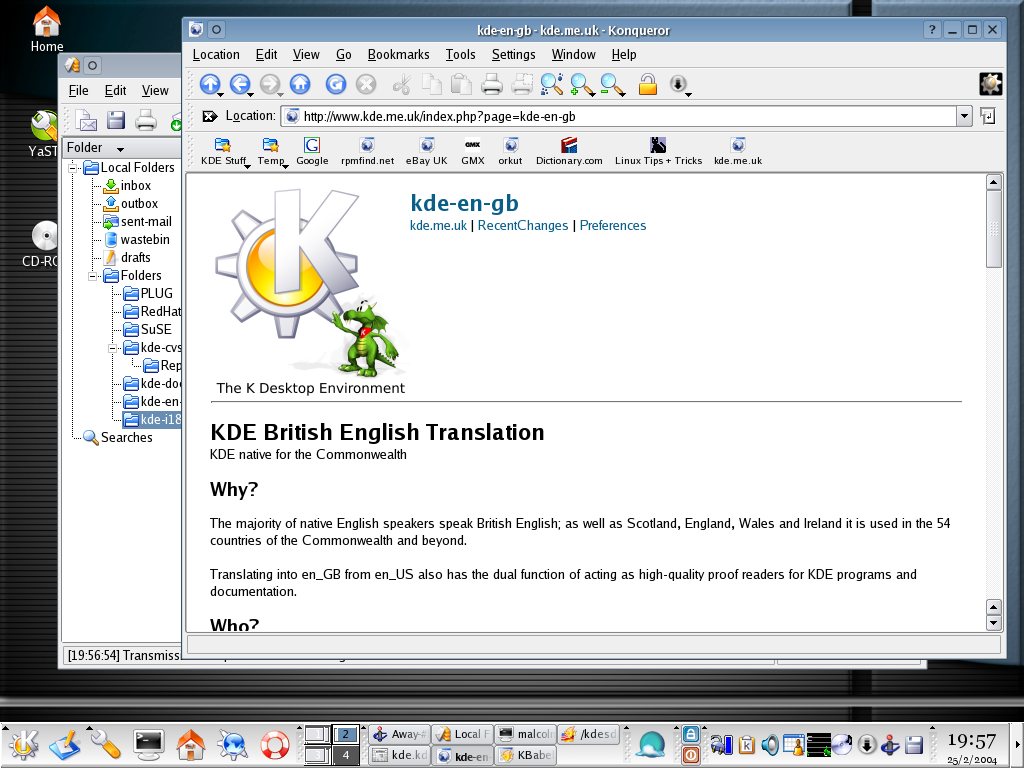Click the Paste clipboard icon
Viewport: 1024px width, 768px height.
click(461, 84)
